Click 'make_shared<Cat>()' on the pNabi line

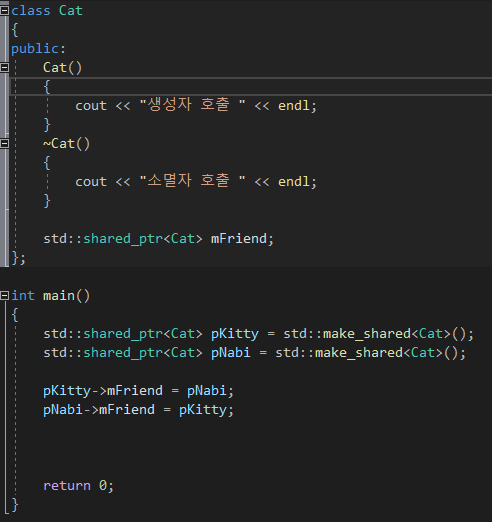click(x=386, y=353)
